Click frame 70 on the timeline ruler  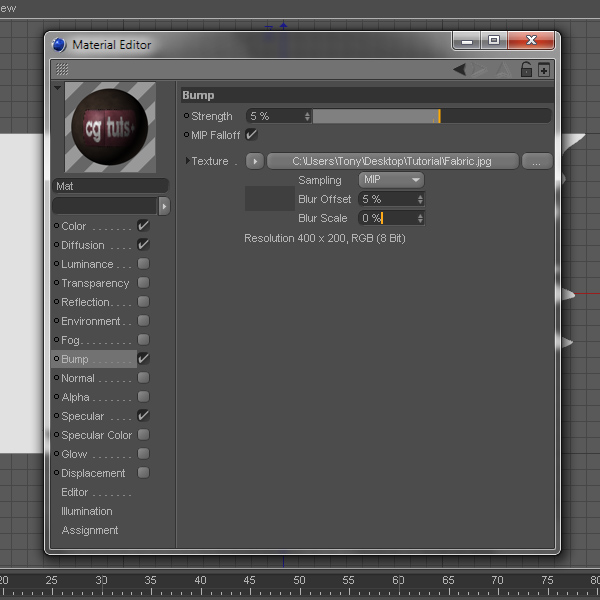pyautogui.click(x=497, y=582)
